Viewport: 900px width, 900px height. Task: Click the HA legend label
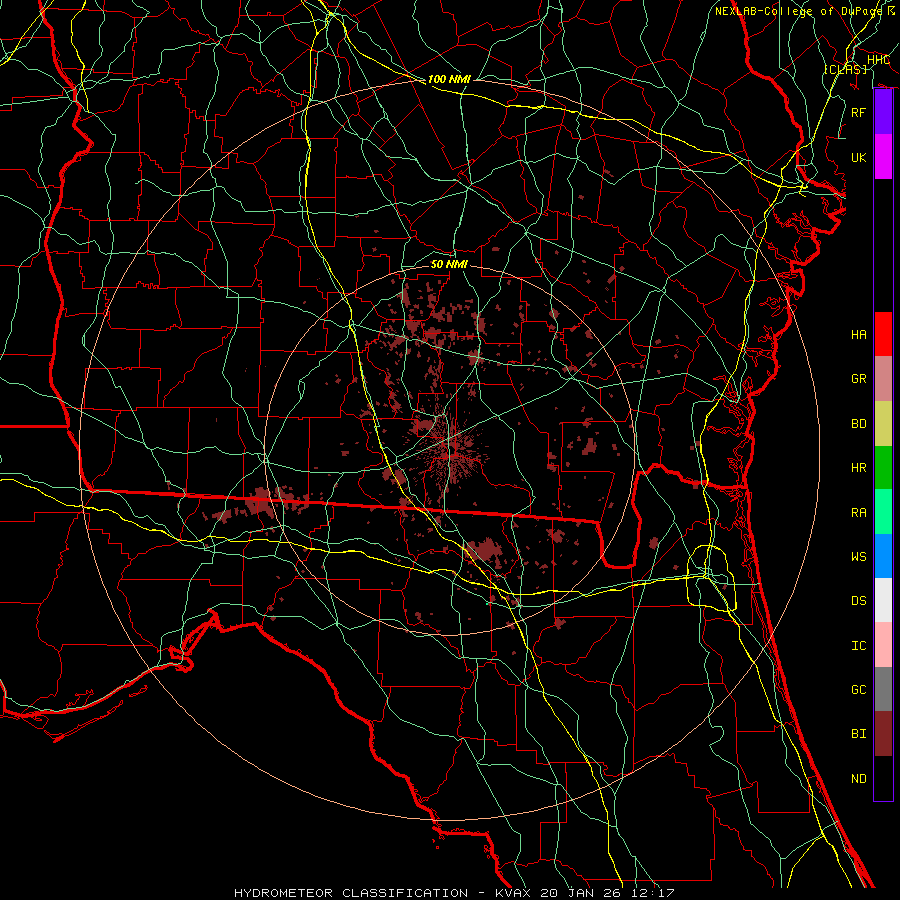click(x=858, y=335)
